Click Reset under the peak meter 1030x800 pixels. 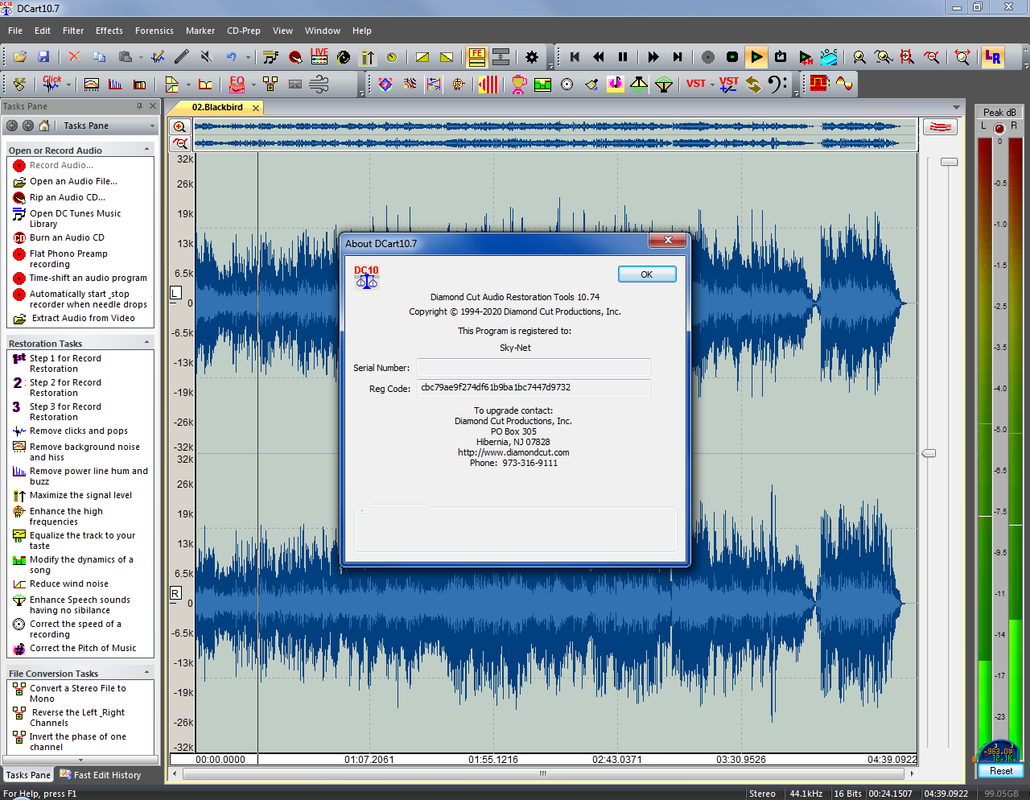(1000, 771)
